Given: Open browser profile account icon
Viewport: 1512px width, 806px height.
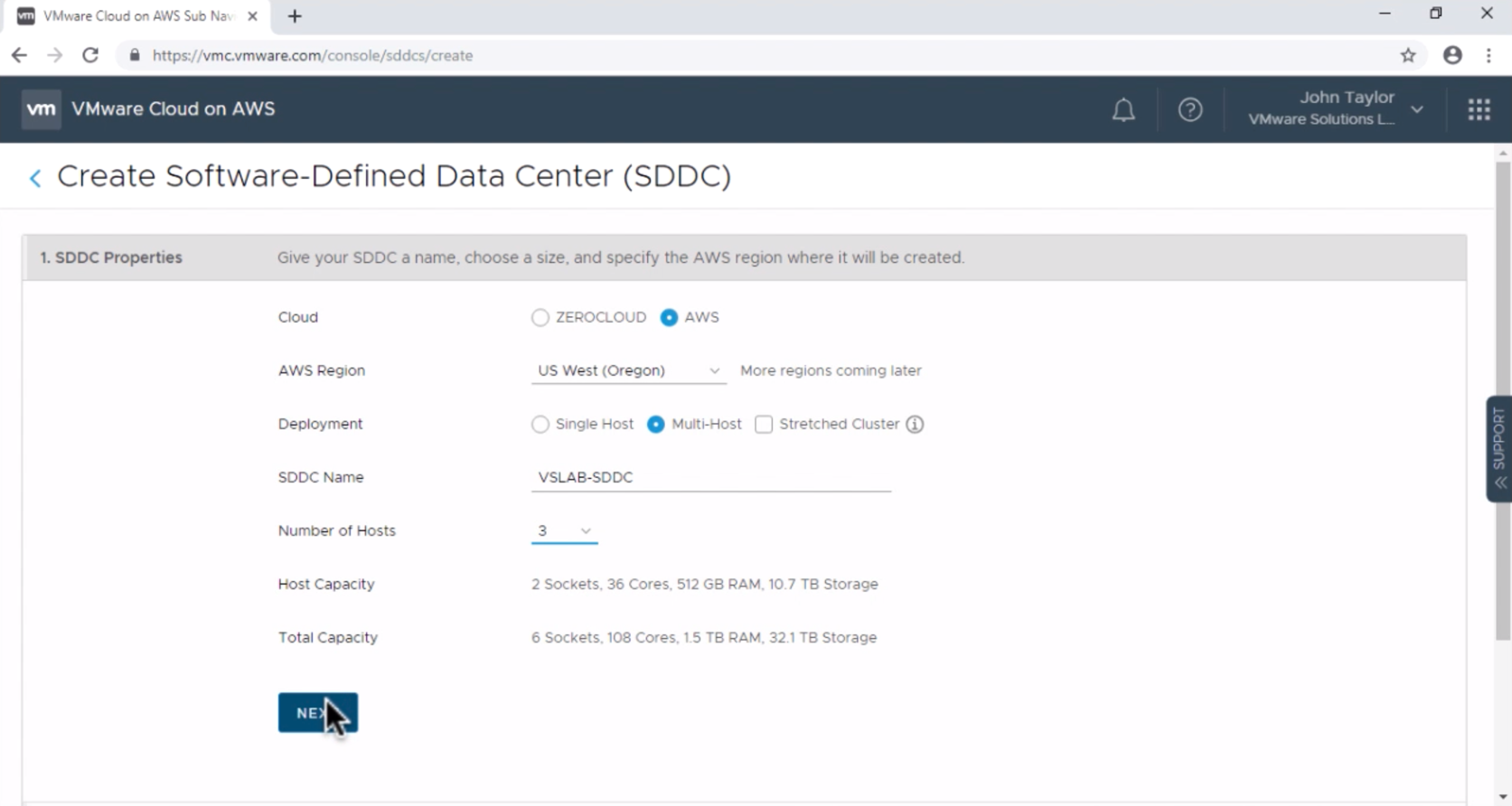Looking at the screenshot, I should pyautogui.click(x=1452, y=55).
